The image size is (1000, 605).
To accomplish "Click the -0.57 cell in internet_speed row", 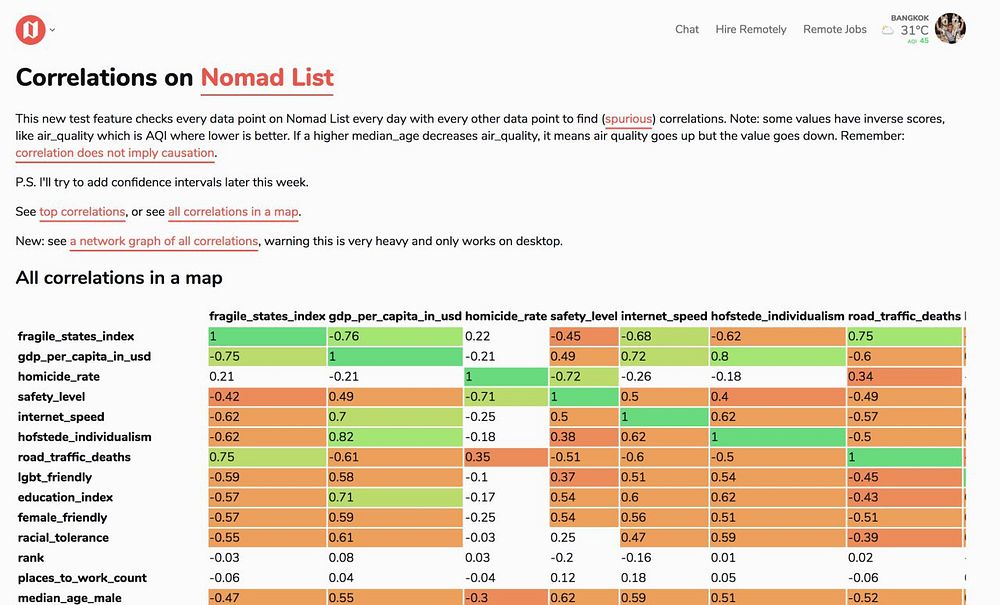I will (904, 417).
